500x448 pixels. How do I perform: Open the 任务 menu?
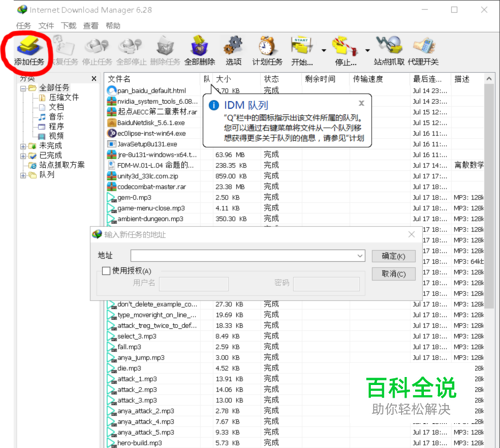coord(23,26)
